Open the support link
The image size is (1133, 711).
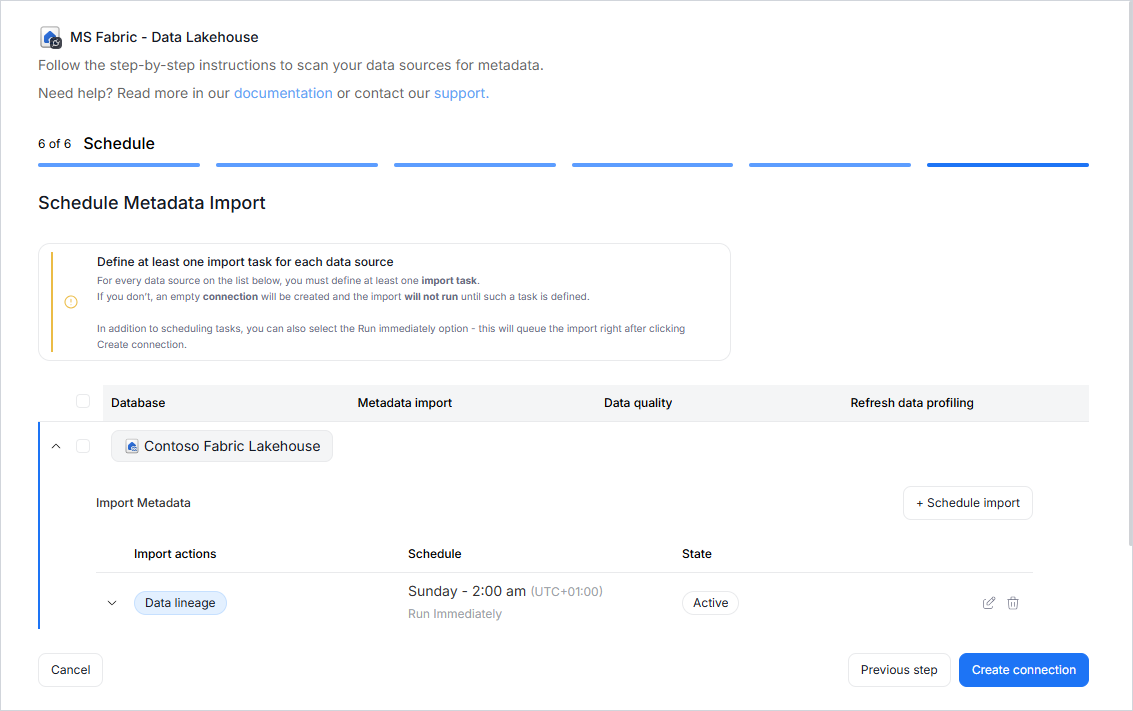pos(460,93)
